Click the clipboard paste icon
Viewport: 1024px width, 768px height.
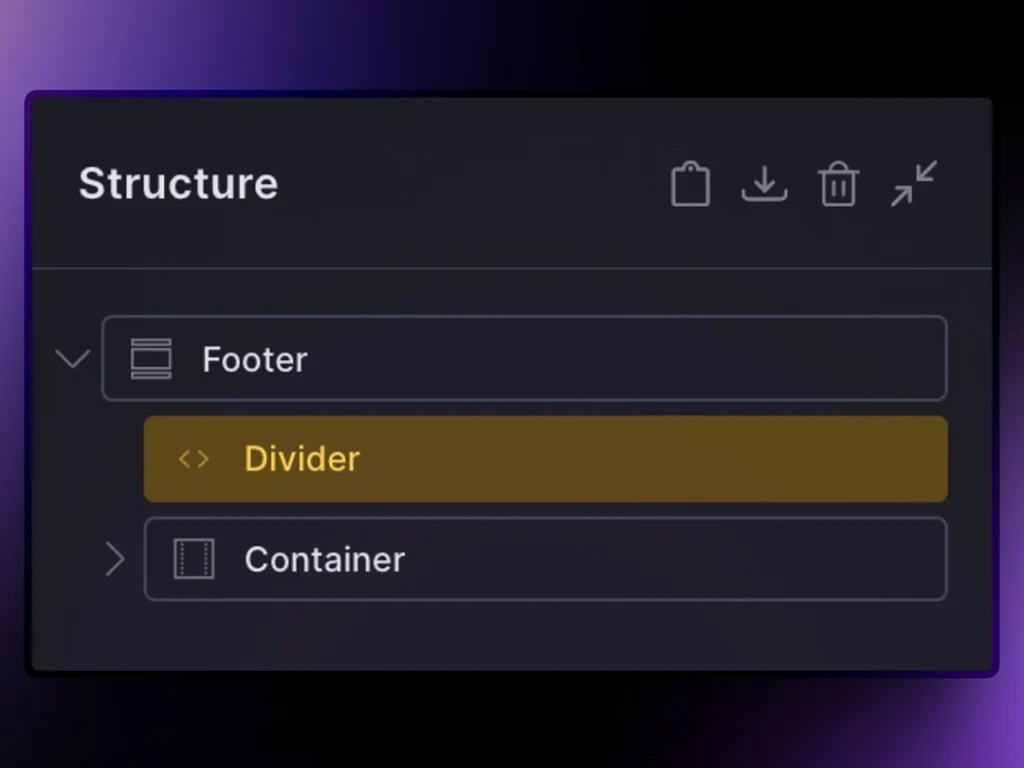(x=690, y=185)
